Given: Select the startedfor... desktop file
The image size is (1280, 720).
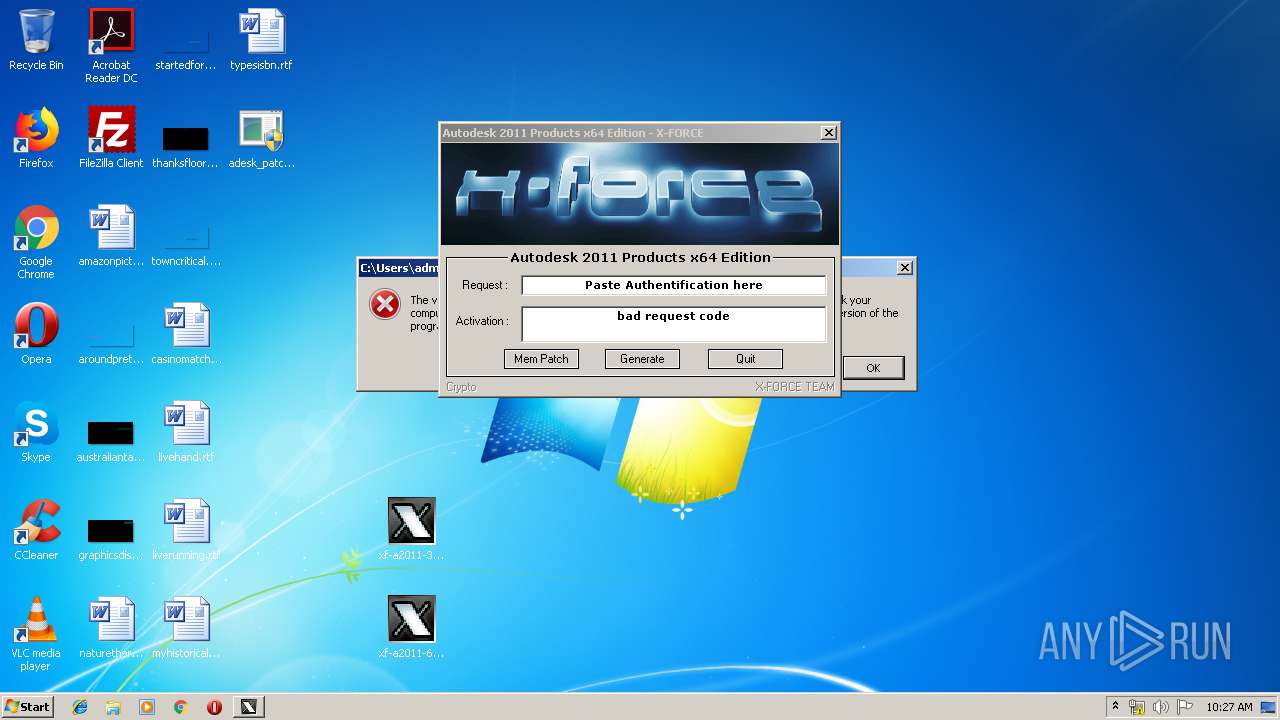Looking at the screenshot, I should 186,45.
